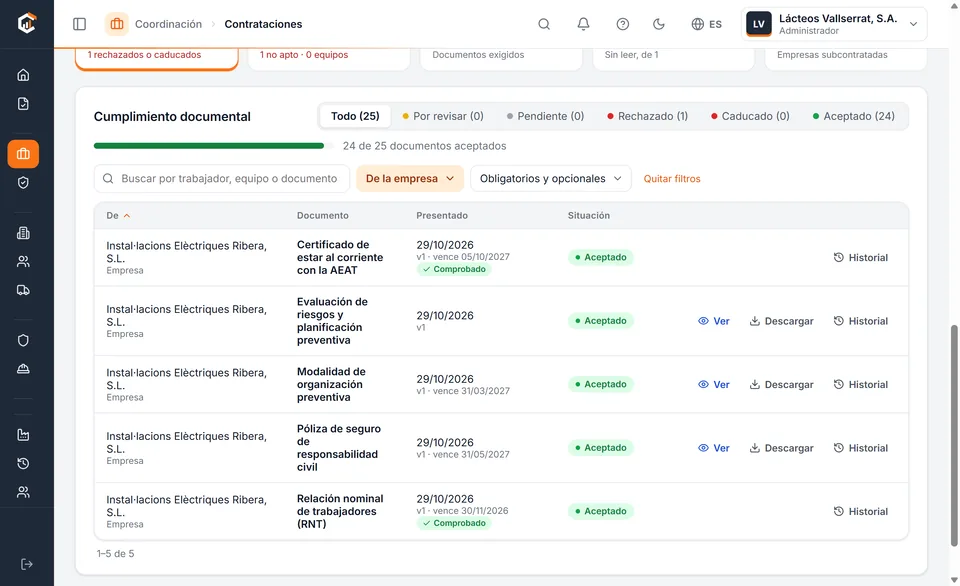The height and width of the screenshot is (586, 960).
Task: Open Historial for Modalidad de organización preventiva
Action: (860, 385)
